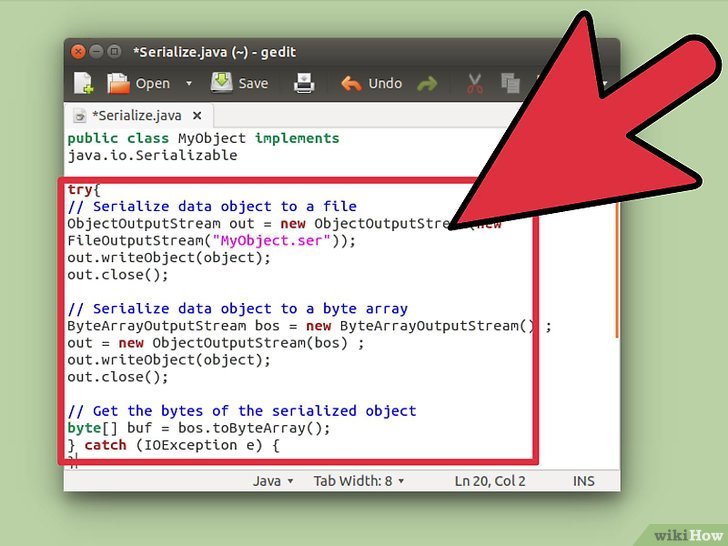The height and width of the screenshot is (546, 728).
Task: Click the document icon on Serialize.java tab
Action: (x=80, y=116)
